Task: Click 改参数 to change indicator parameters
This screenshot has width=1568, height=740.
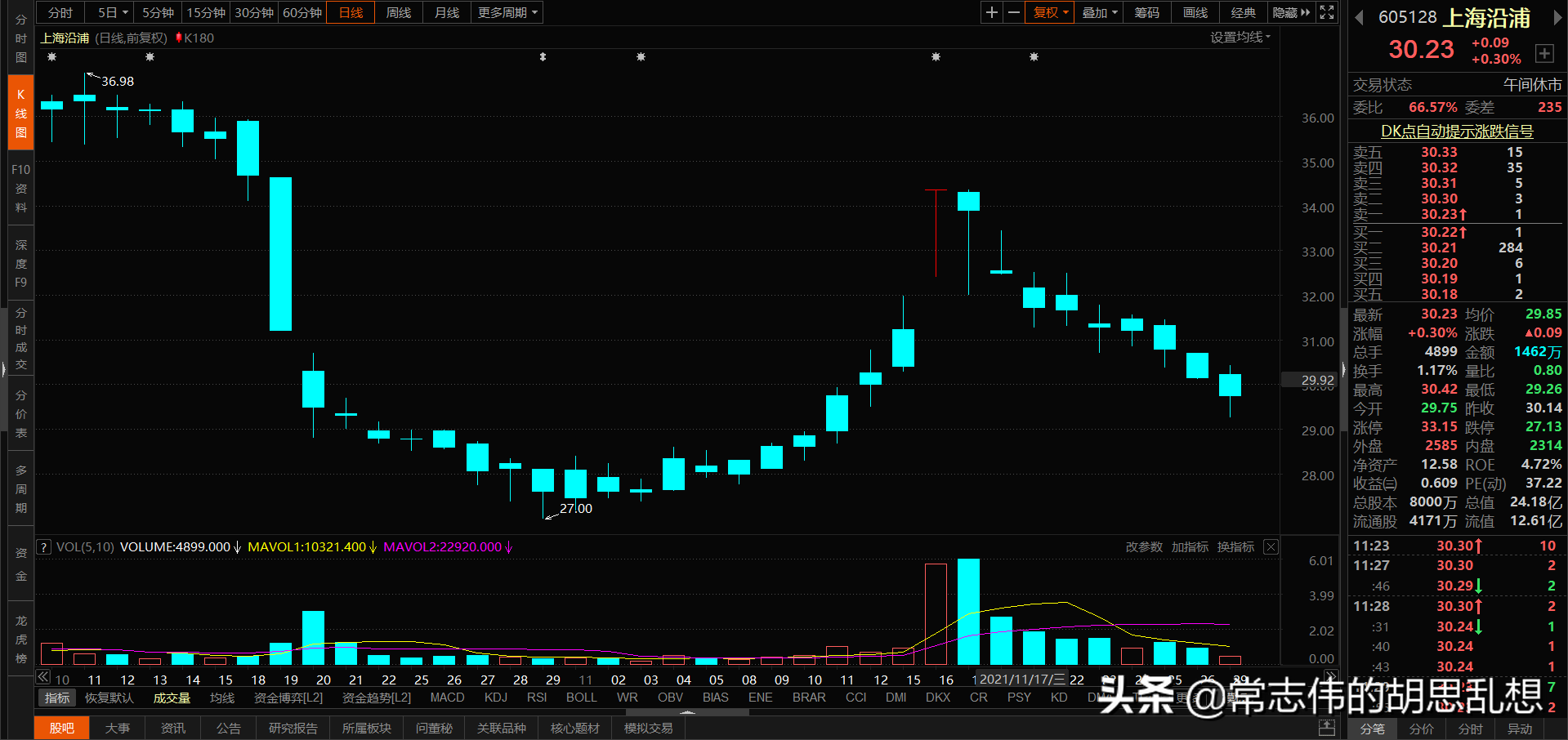Action: pyautogui.click(x=1143, y=546)
